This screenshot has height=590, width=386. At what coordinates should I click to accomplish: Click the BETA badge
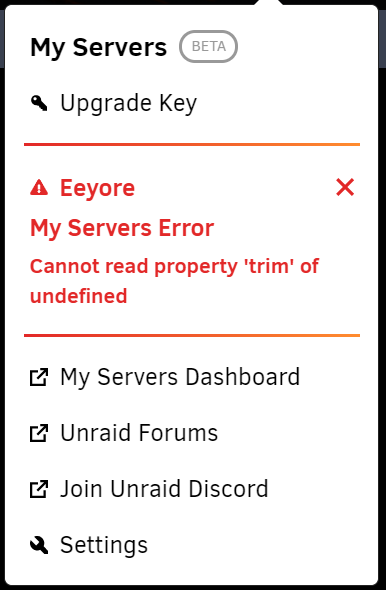point(208,47)
